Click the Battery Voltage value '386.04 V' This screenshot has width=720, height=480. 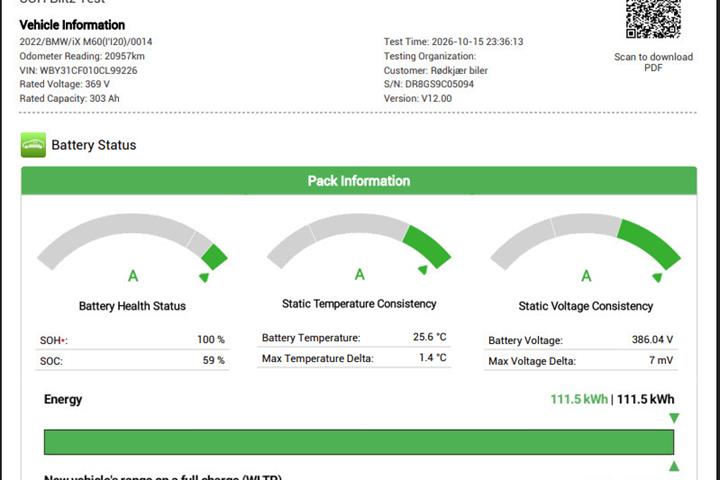[x=652, y=339]
